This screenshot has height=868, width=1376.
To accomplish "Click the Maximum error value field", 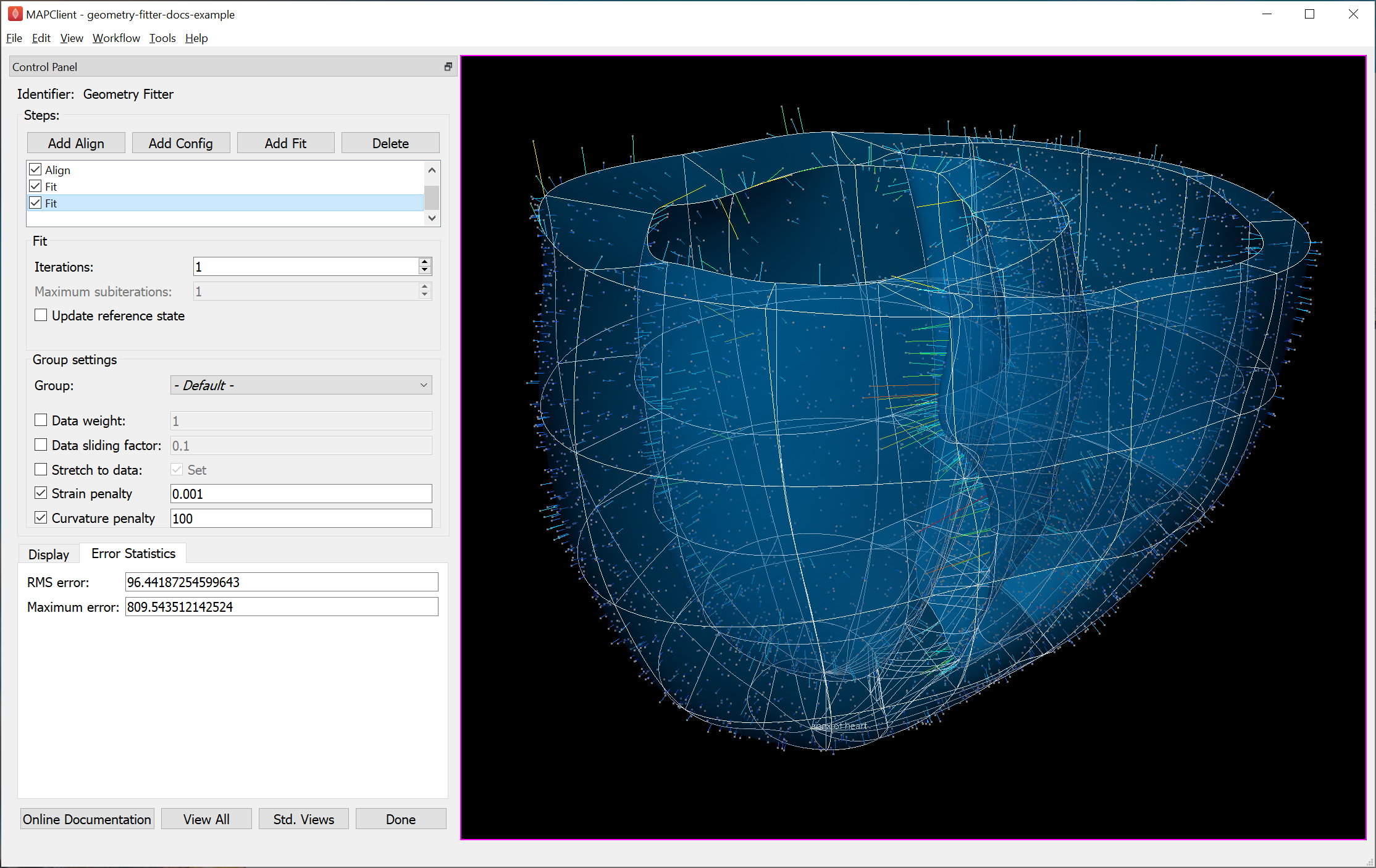I will point(282,607).
